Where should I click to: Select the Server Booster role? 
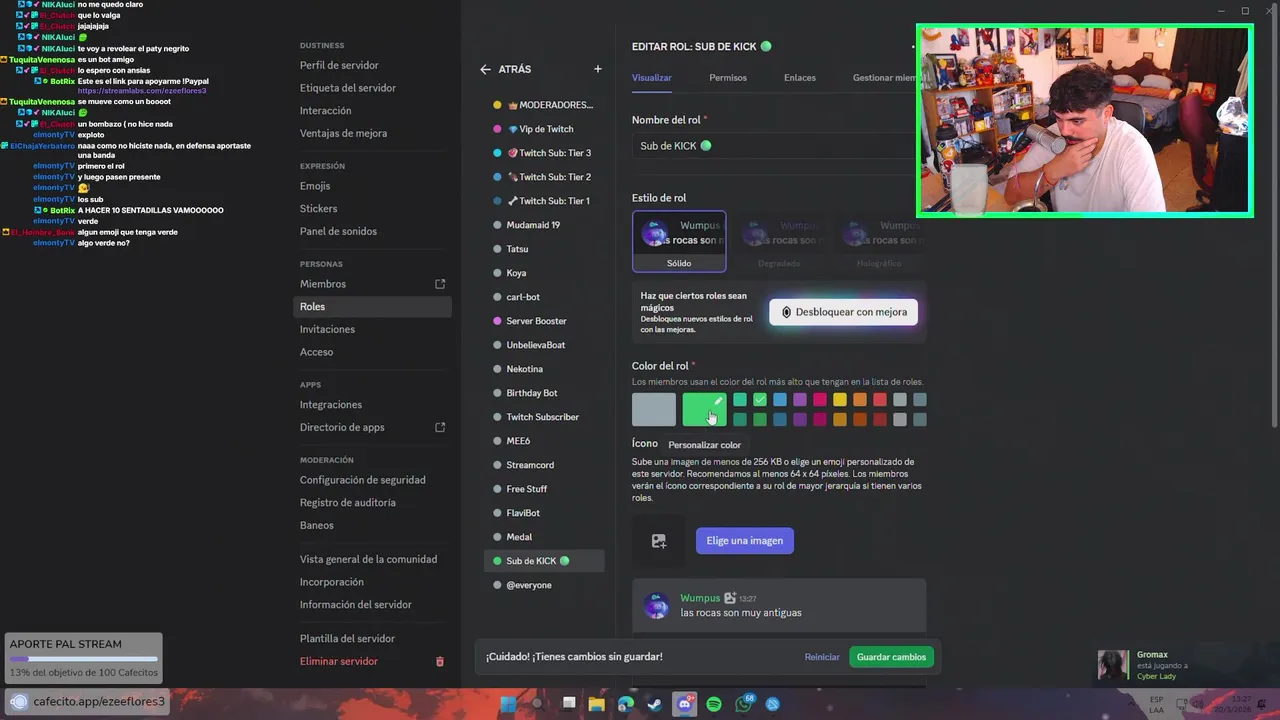coord(544,321)
